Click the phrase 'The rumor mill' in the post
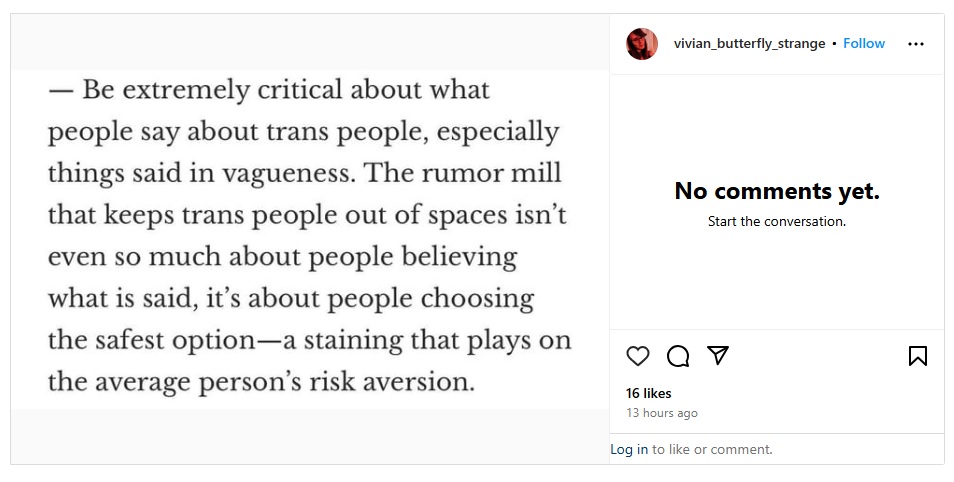954x482 pixels. tap(462, 173)
